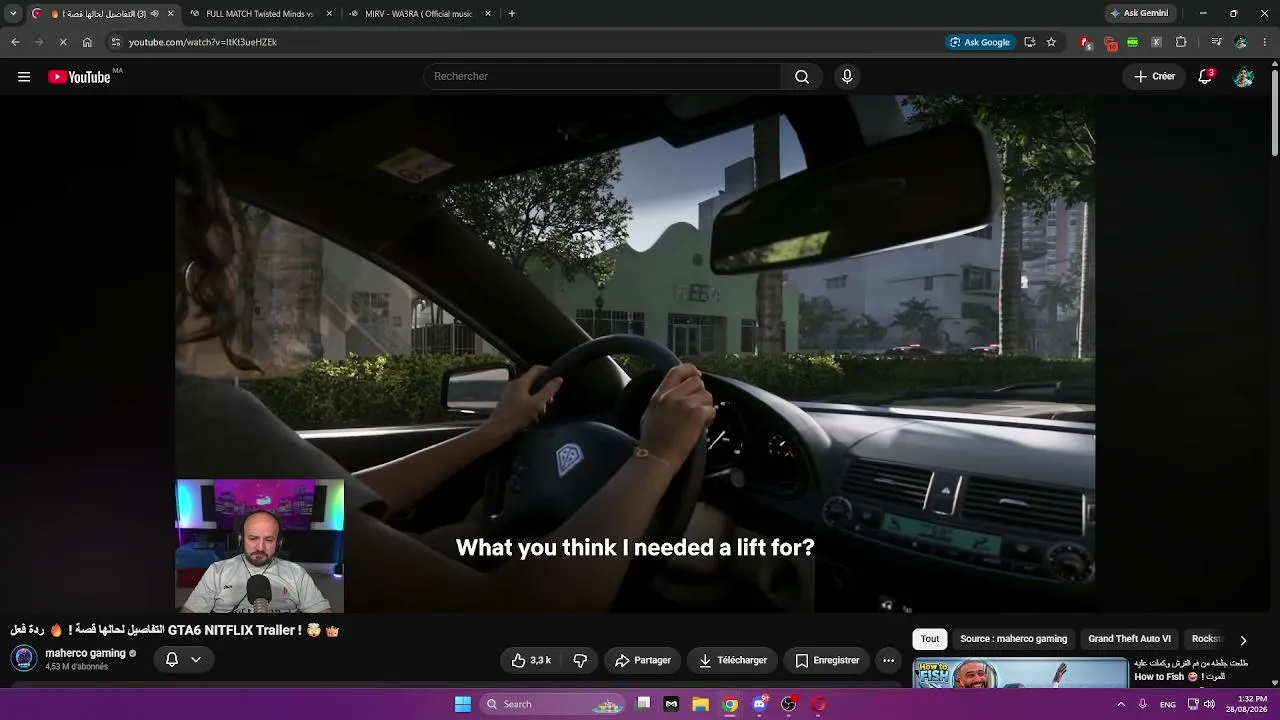The height and width of the screenshot is (720, 1280).
Task: Show more filter chips with right arrow
Action: (x=1243, y=640)
